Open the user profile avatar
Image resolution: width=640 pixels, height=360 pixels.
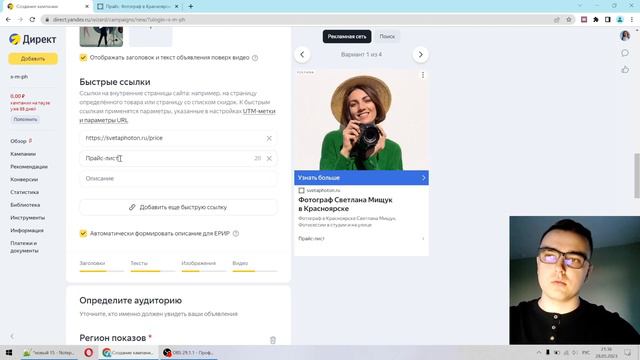pos(625,36)
